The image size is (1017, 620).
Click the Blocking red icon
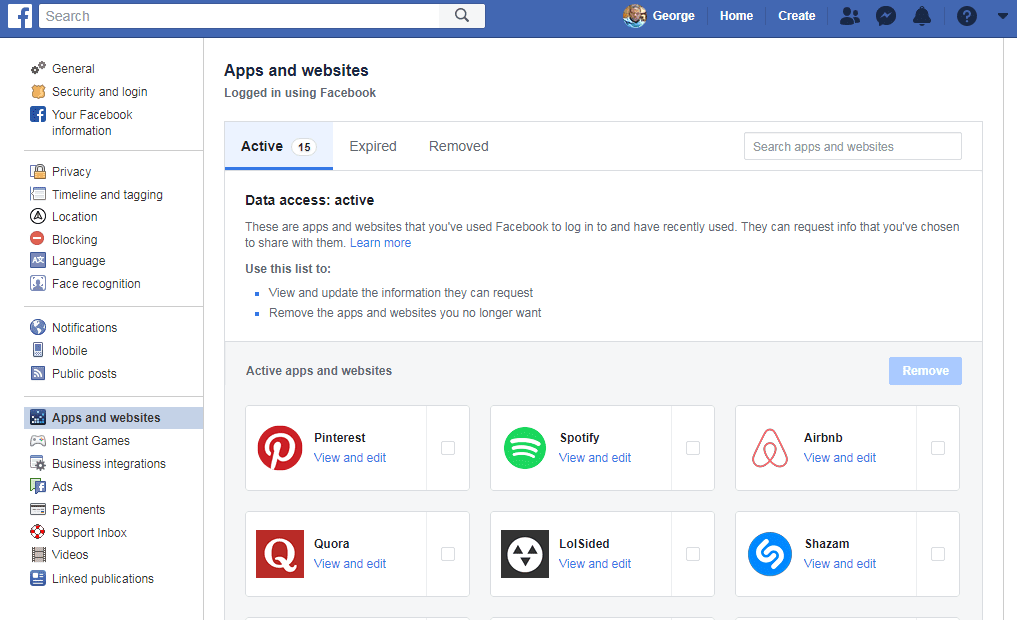38,239
